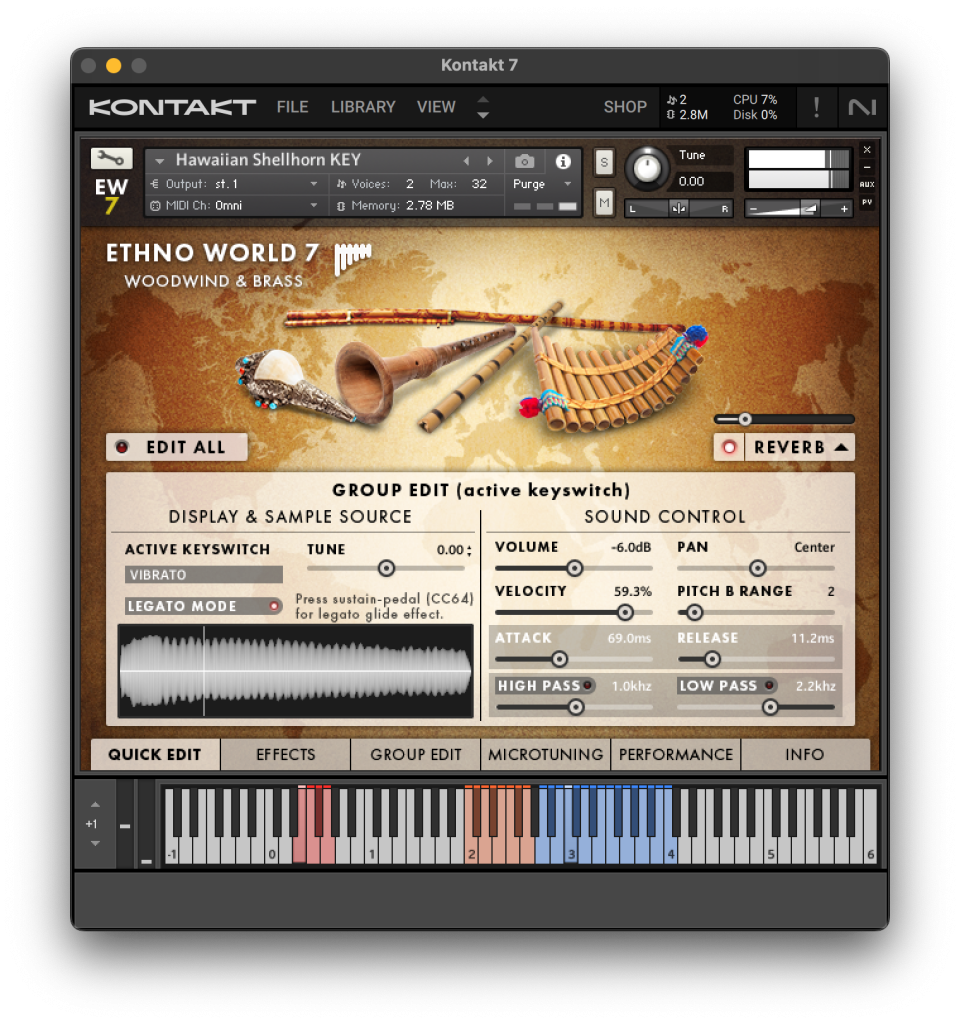The image size is (960, 1024).
Task: Open the Shop link in the header
Action: point(625,107)
